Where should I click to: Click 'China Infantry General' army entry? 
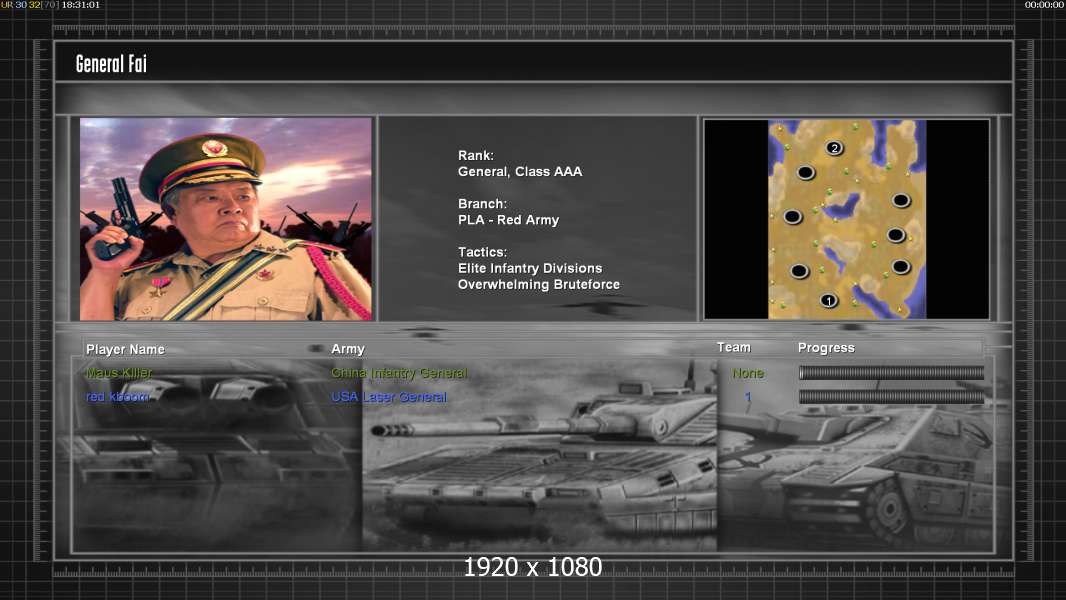coord(399,373)
